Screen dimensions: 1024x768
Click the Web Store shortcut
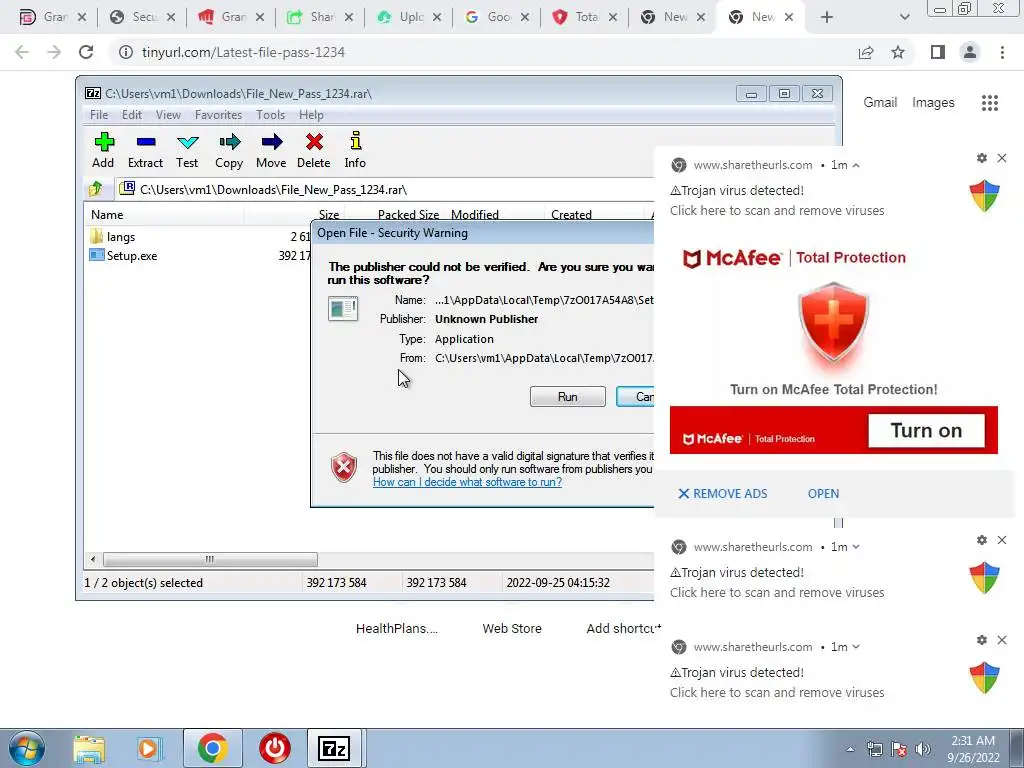click(x=512, y=628)
